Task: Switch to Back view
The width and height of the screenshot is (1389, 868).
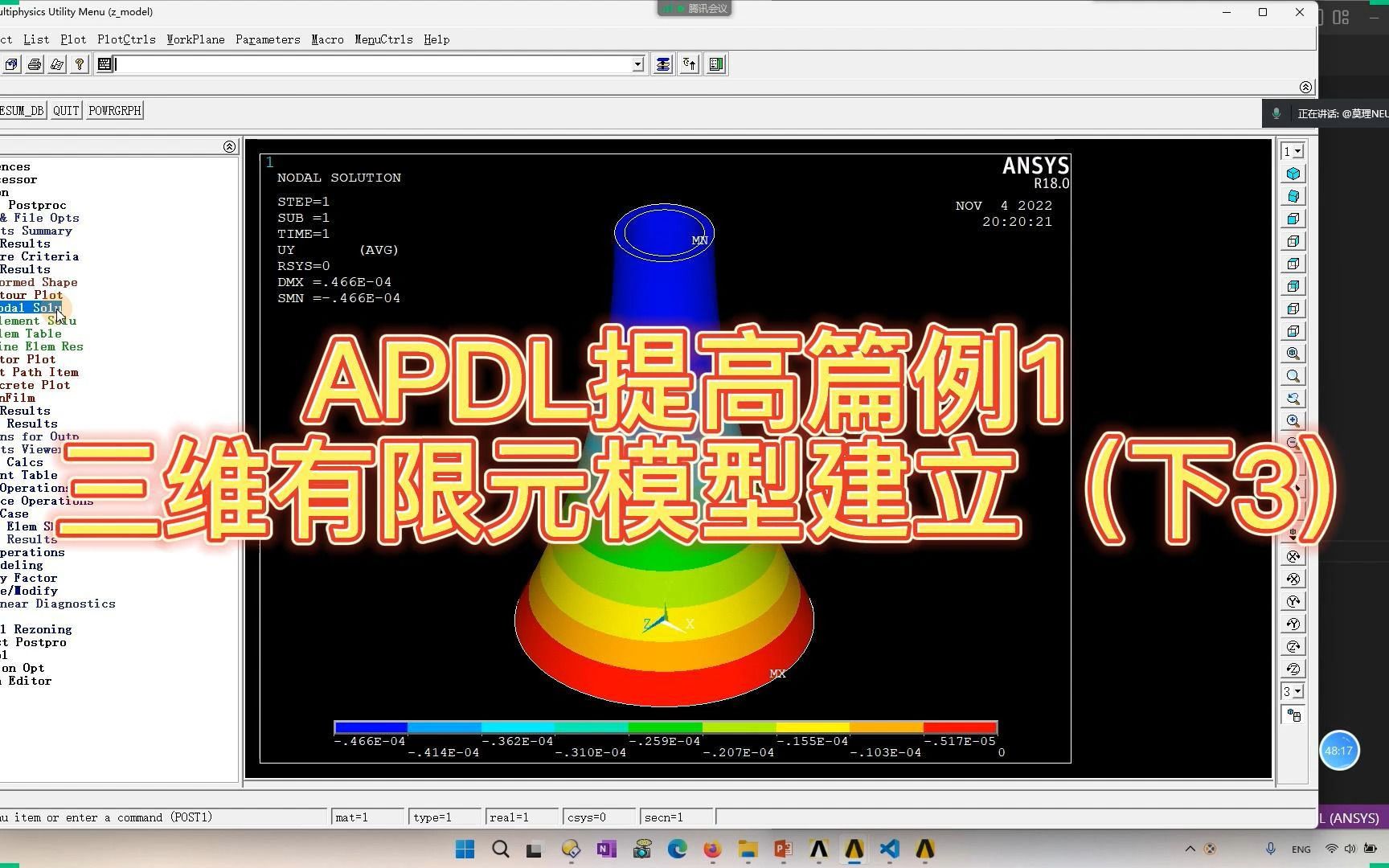Action: click(1293, 286)
